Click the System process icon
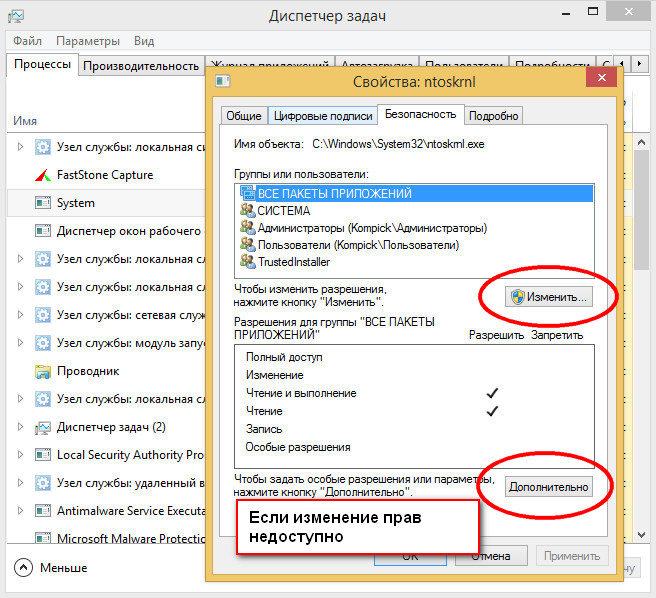The width and height of the screenshot is (656, 598). pos(43,203)
